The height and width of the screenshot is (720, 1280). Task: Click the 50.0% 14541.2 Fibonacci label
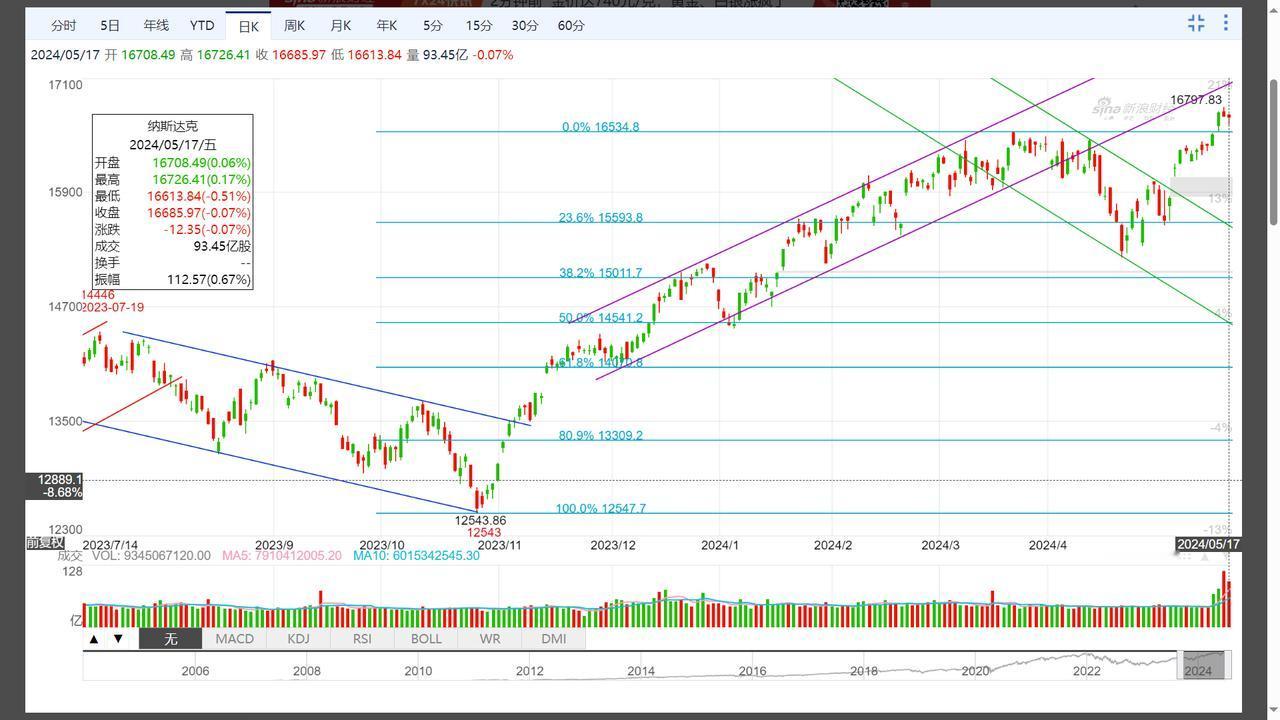[x=600, y=318]
